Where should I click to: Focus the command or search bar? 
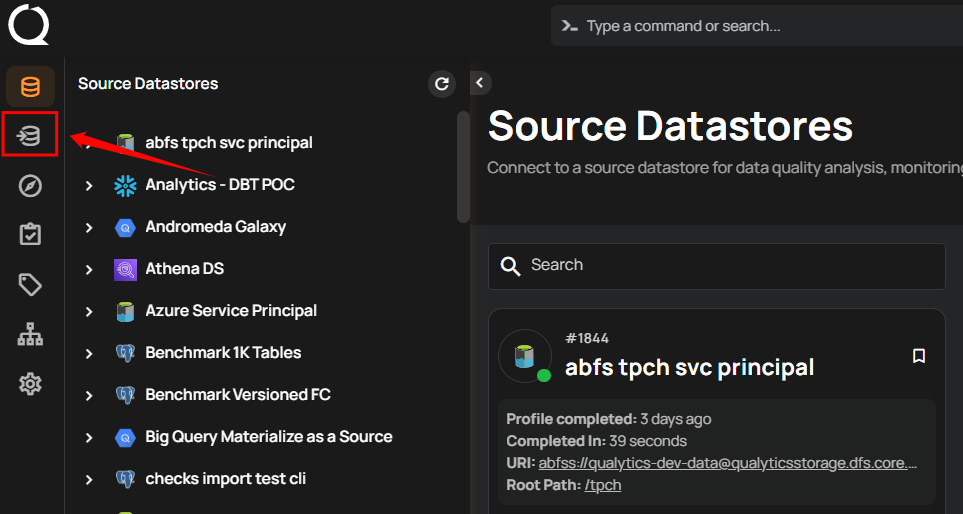tap(757, 26)
